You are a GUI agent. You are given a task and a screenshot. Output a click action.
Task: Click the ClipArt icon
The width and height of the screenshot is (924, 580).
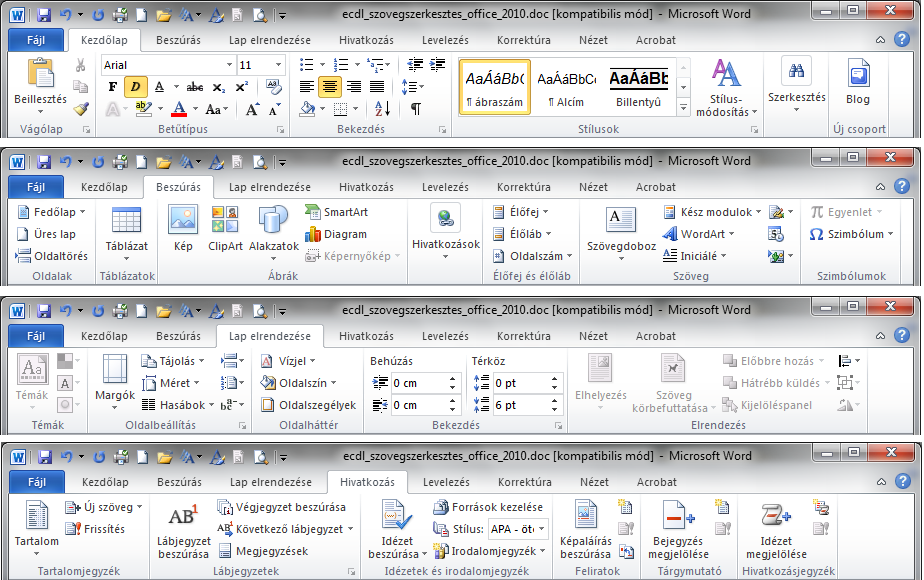click(x=225, y=219)
